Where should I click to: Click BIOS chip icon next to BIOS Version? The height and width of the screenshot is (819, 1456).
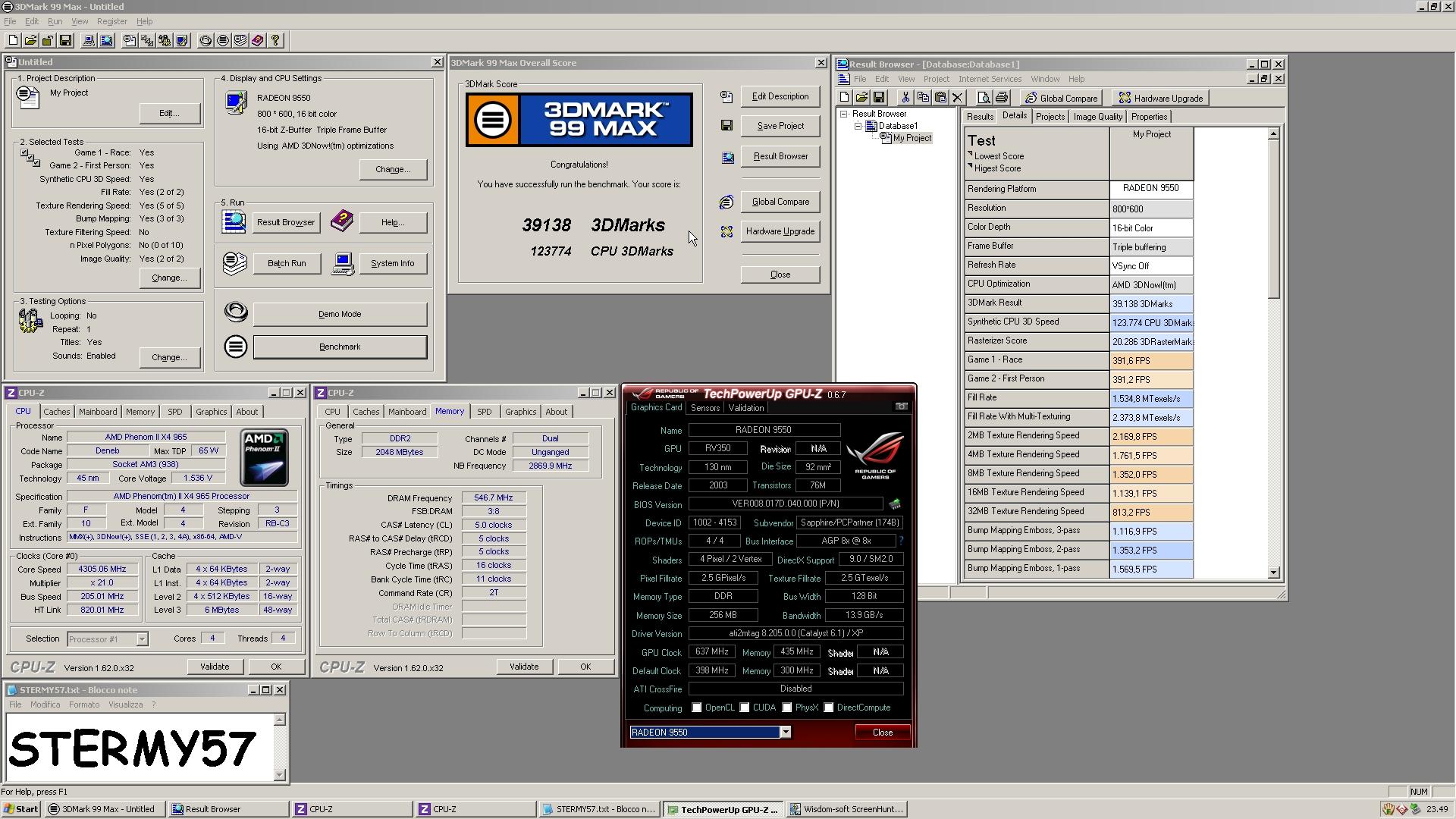pyautogui.click(x=895, y=504)
